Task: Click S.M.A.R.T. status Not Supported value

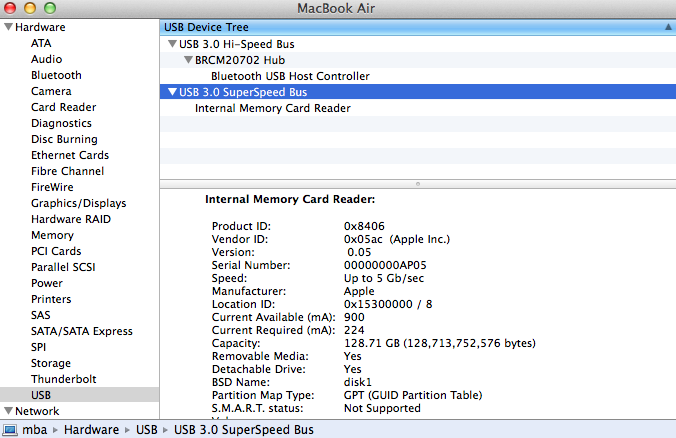Action: (382, 409)
